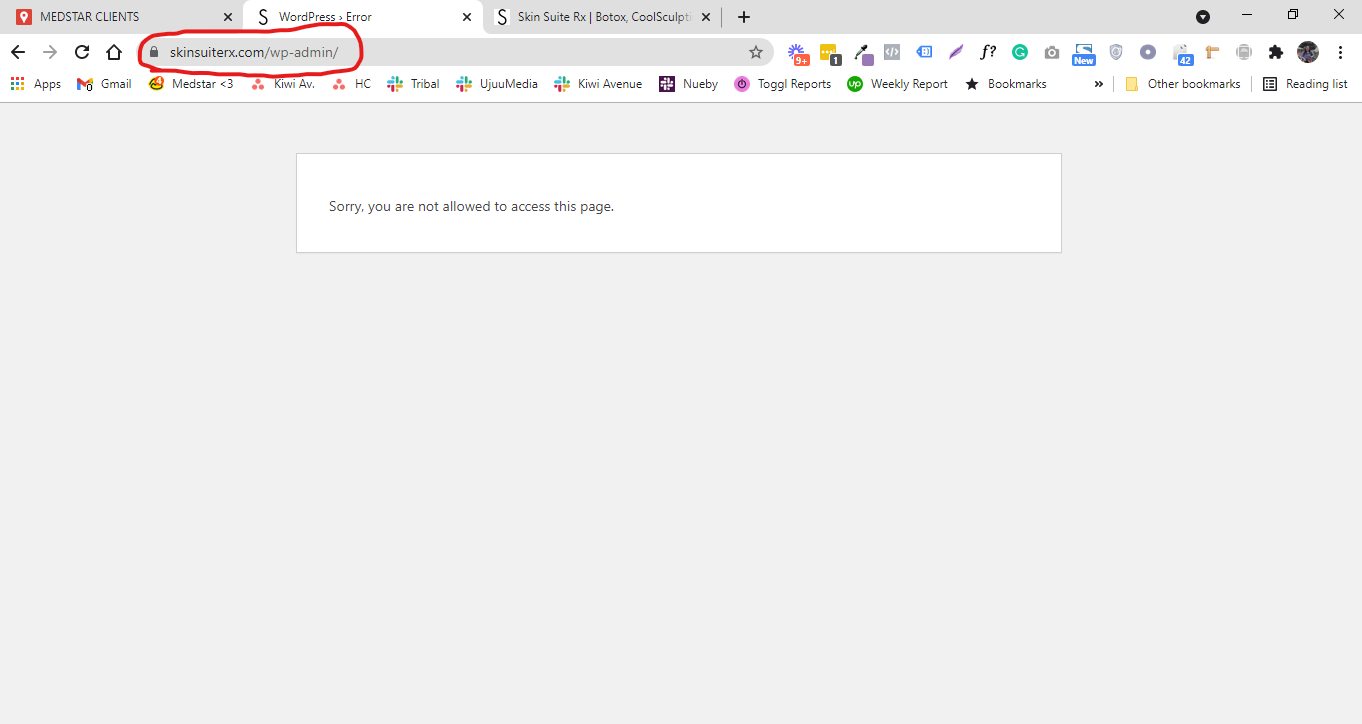Open the color picker eyedropper extension
1362x724 pixels.
(863, 53)
